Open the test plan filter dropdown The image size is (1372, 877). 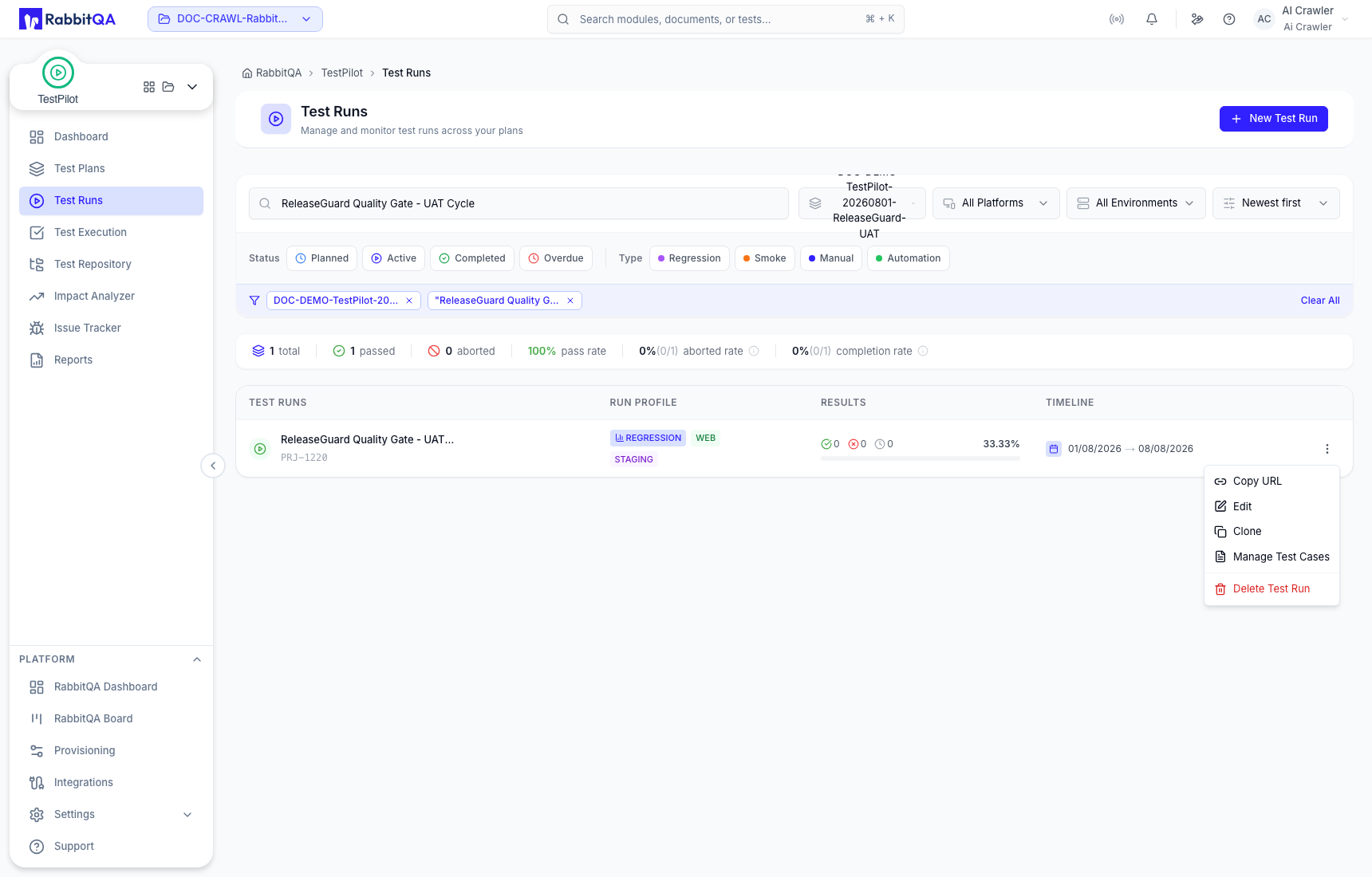(x=862, y=203)
